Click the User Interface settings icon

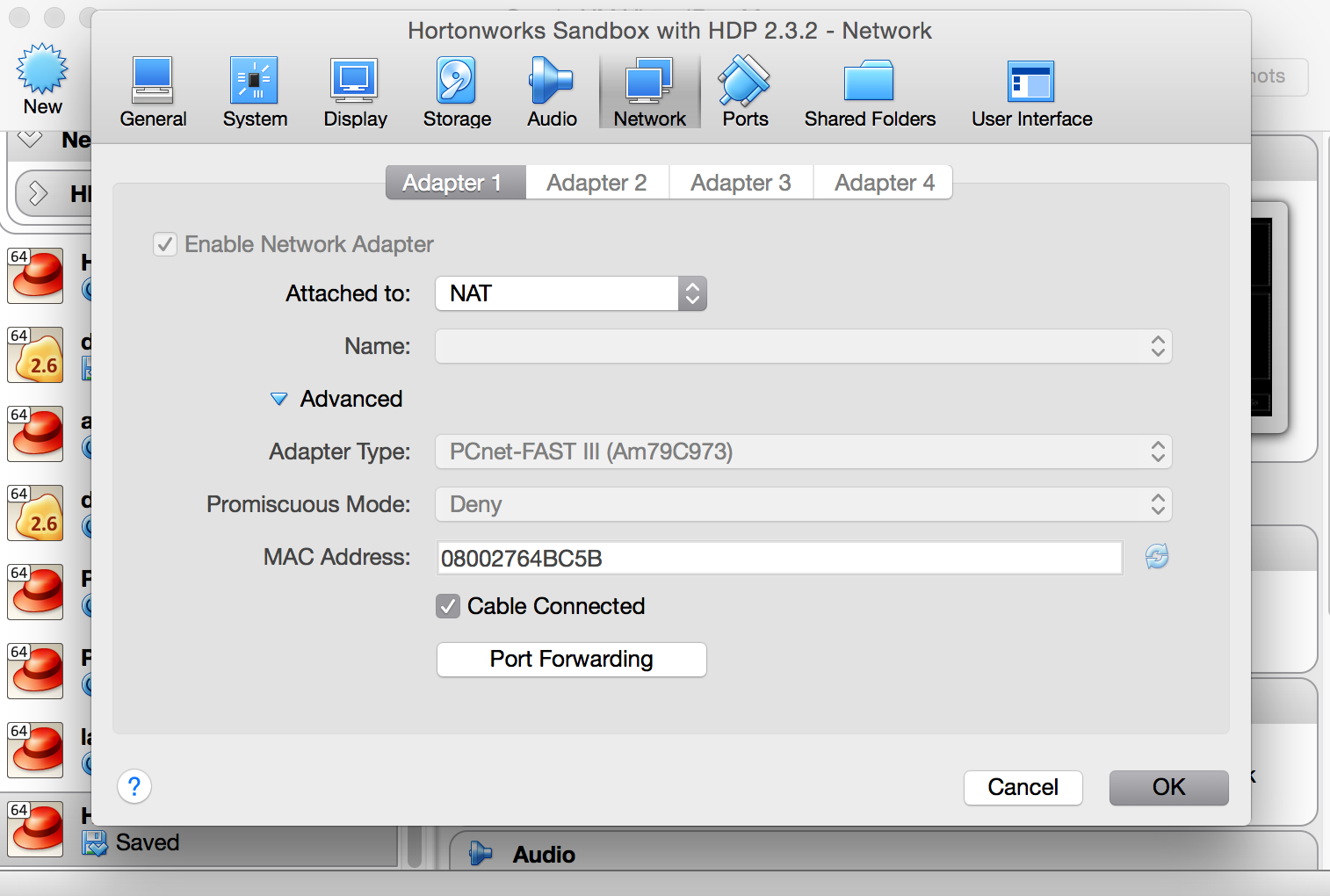coord(1031,90)
